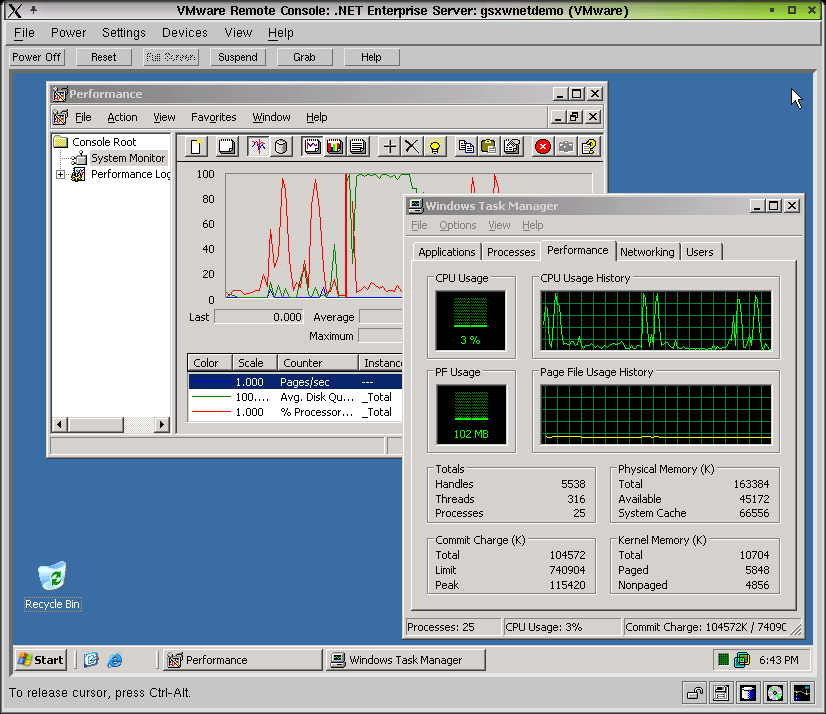The image size is (826, 714).
Task: Open the Action menu in Performance window
Action: (122, 117)
